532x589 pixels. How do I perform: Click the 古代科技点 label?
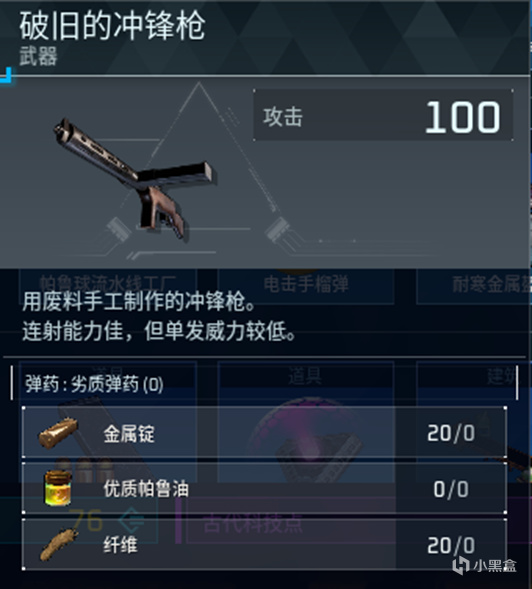(252, 523)
